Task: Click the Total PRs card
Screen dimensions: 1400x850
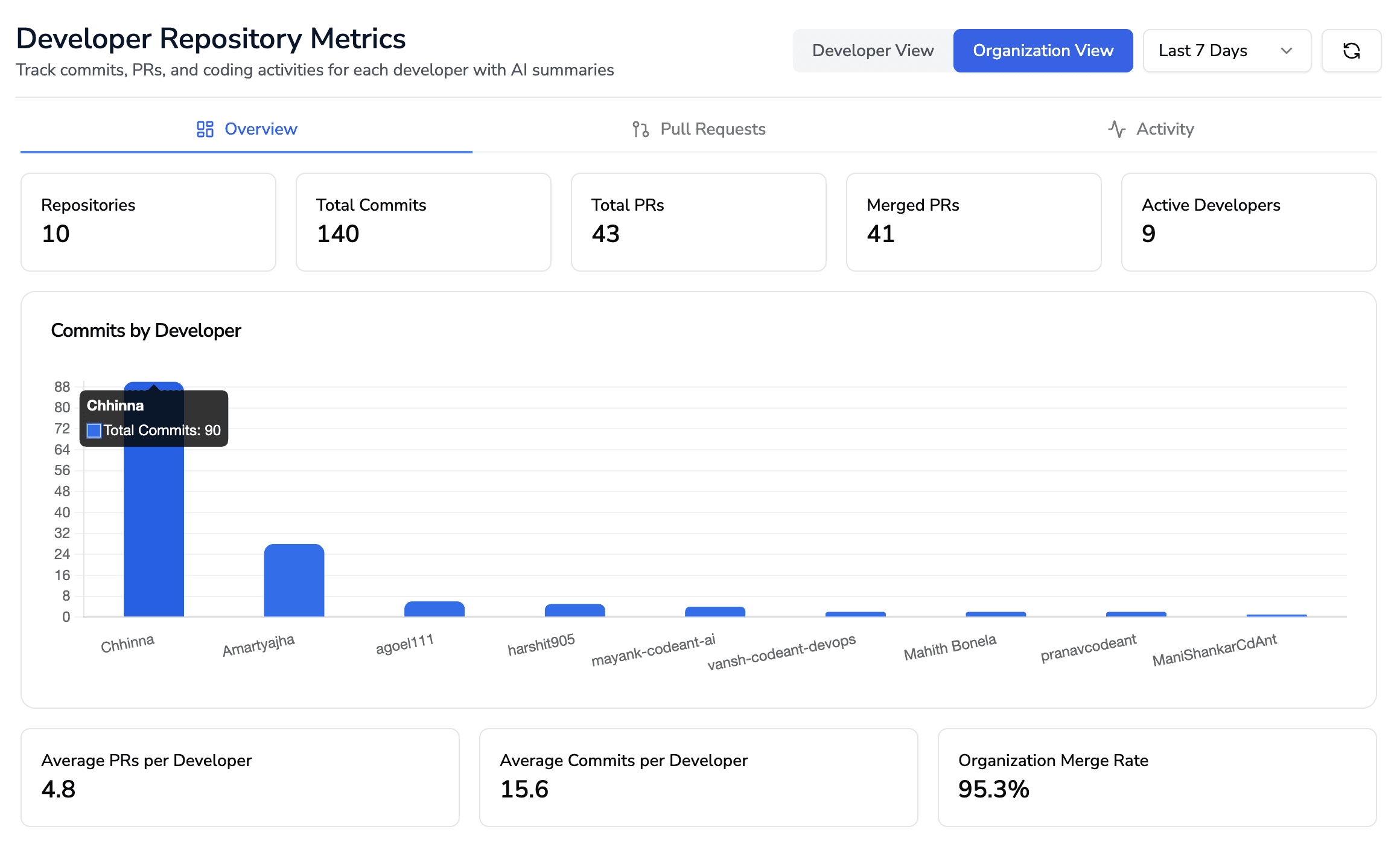Action: point(699,222)
